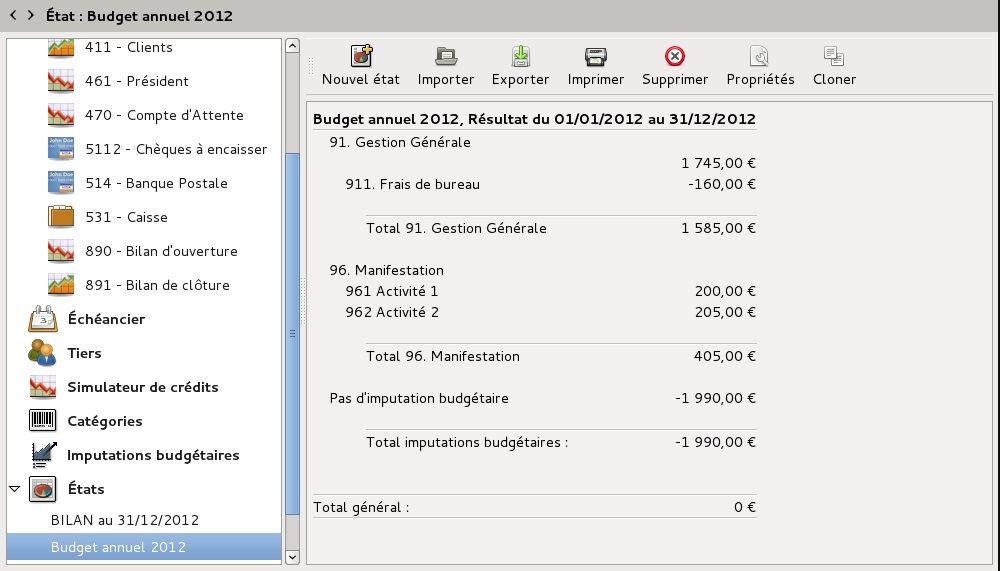The image size is (1000, 571).
Task: Open the Tiers section
Action: coord(84,353)
